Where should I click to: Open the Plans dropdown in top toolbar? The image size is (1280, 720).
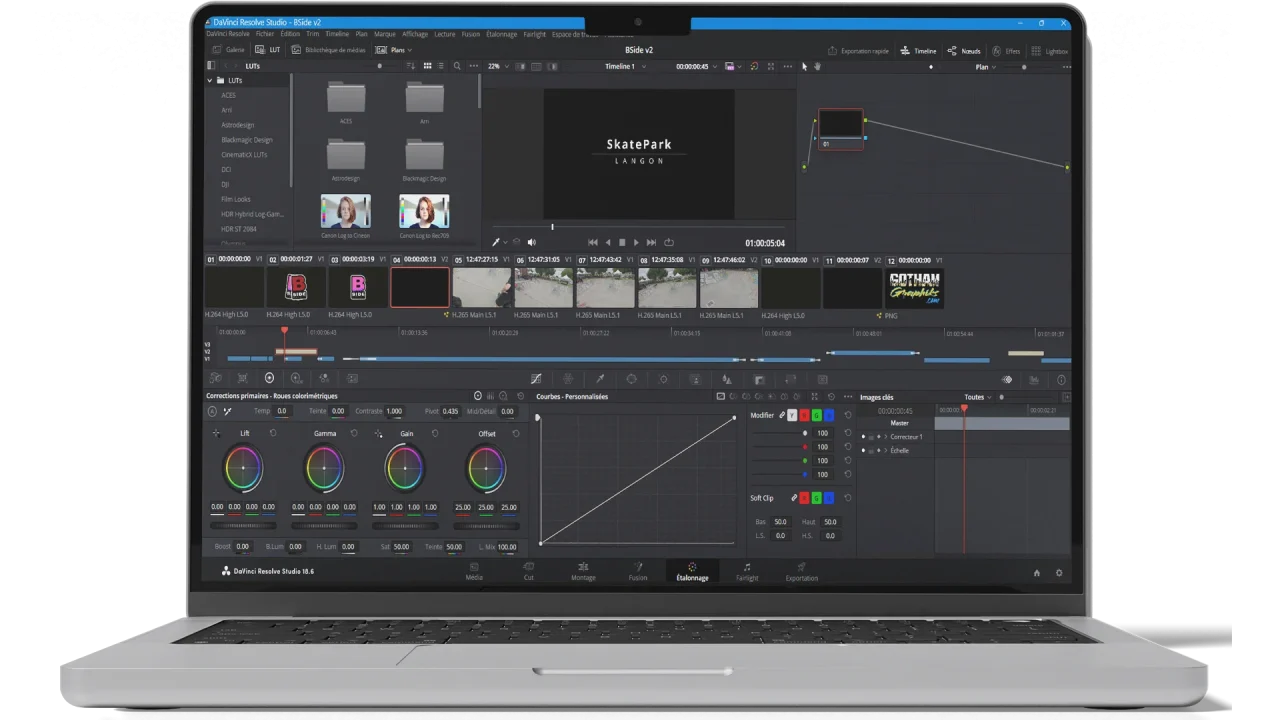[x=393, y=50]
